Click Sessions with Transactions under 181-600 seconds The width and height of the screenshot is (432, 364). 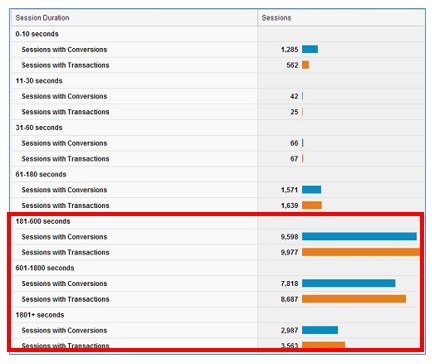[65, 252]
